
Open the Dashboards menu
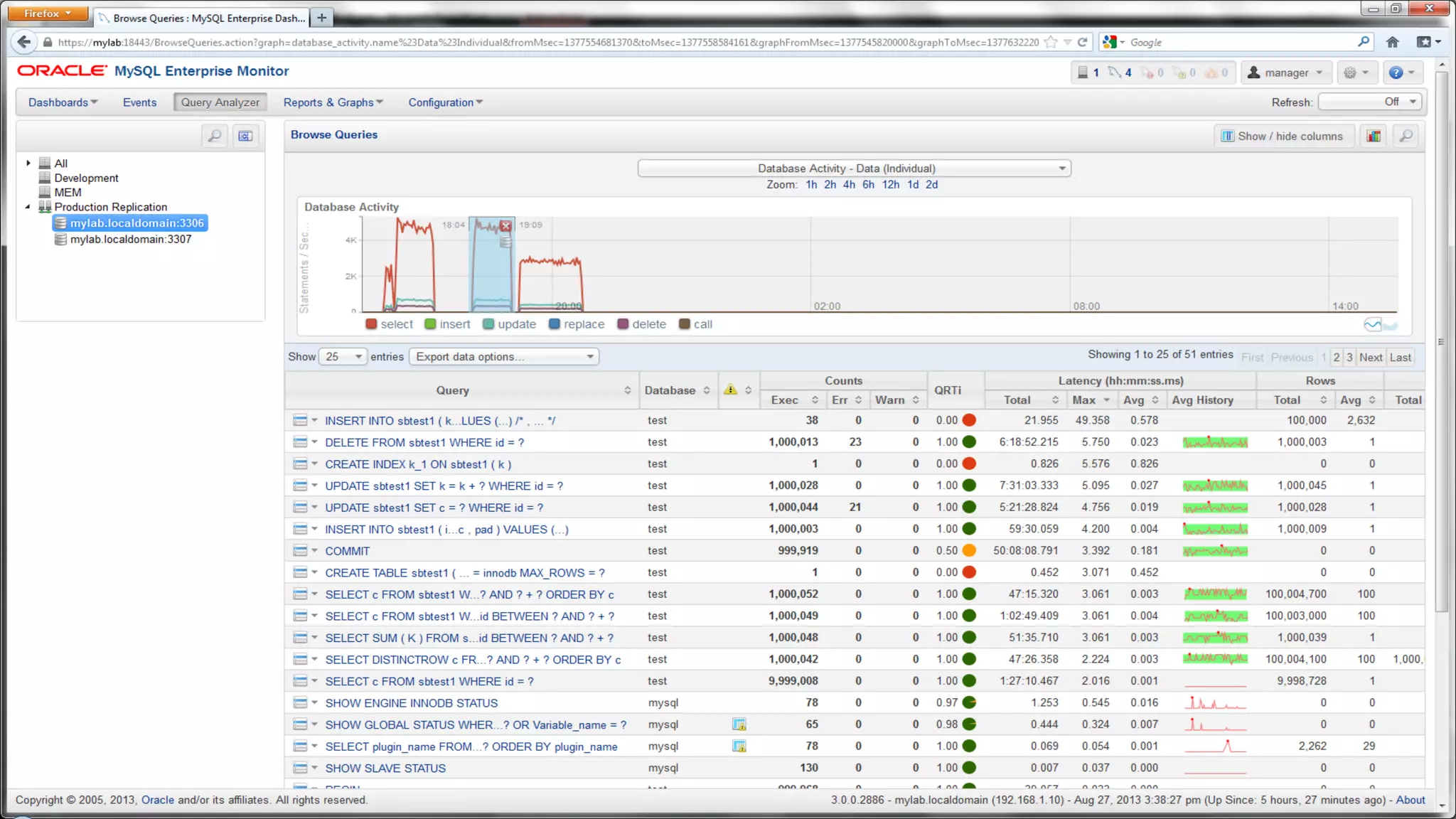(63, 102)
